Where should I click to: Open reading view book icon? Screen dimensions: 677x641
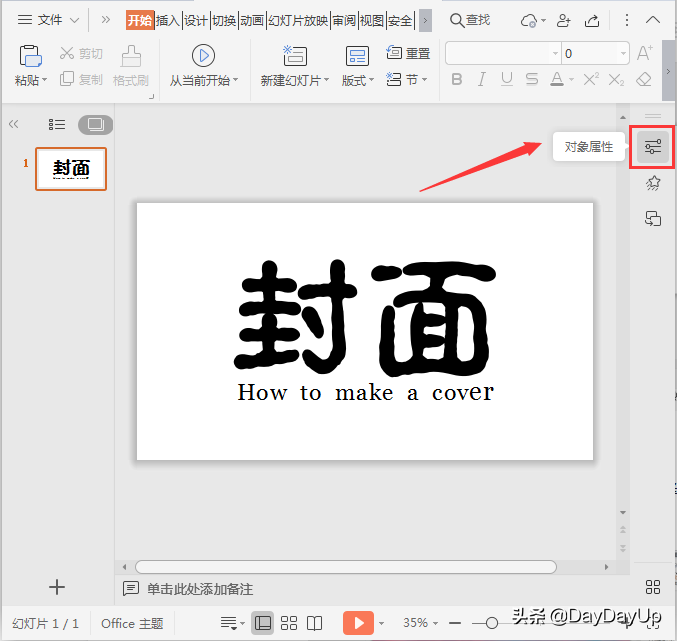pyautogui.click(x=315, y=623)
